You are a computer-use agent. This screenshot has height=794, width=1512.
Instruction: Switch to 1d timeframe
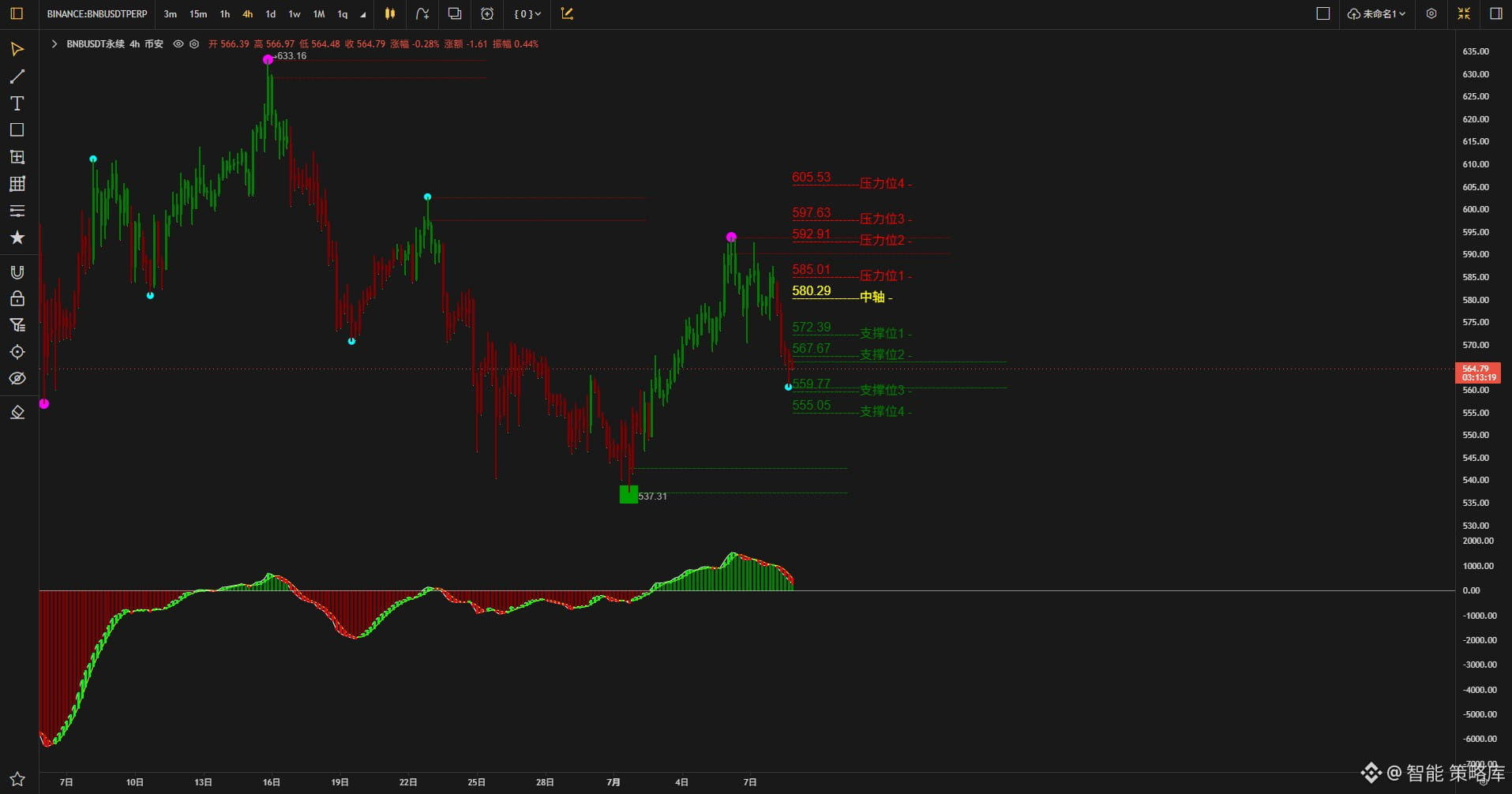click(271, 14)
